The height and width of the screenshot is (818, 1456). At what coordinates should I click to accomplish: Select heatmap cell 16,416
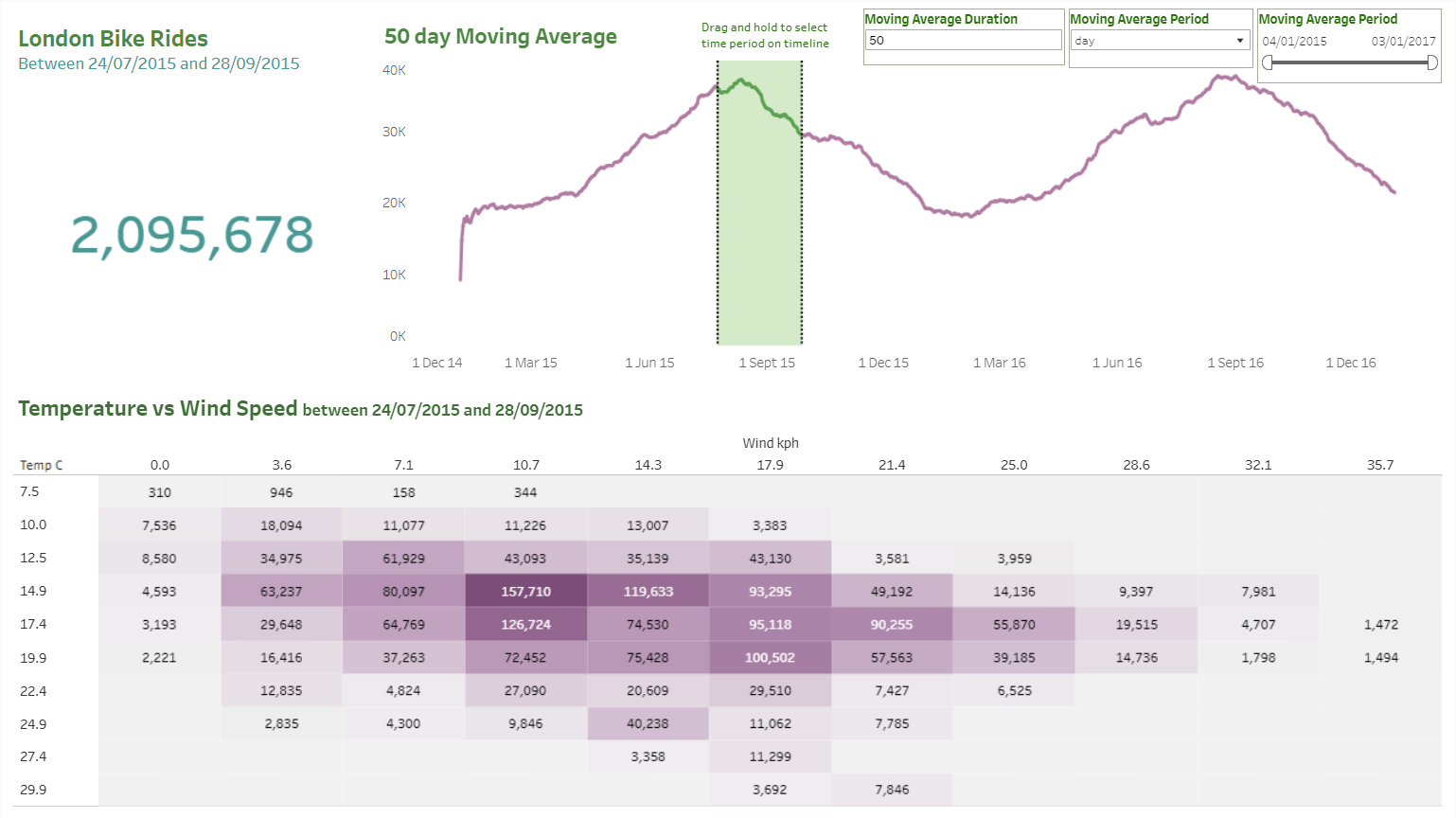[281, 657]
